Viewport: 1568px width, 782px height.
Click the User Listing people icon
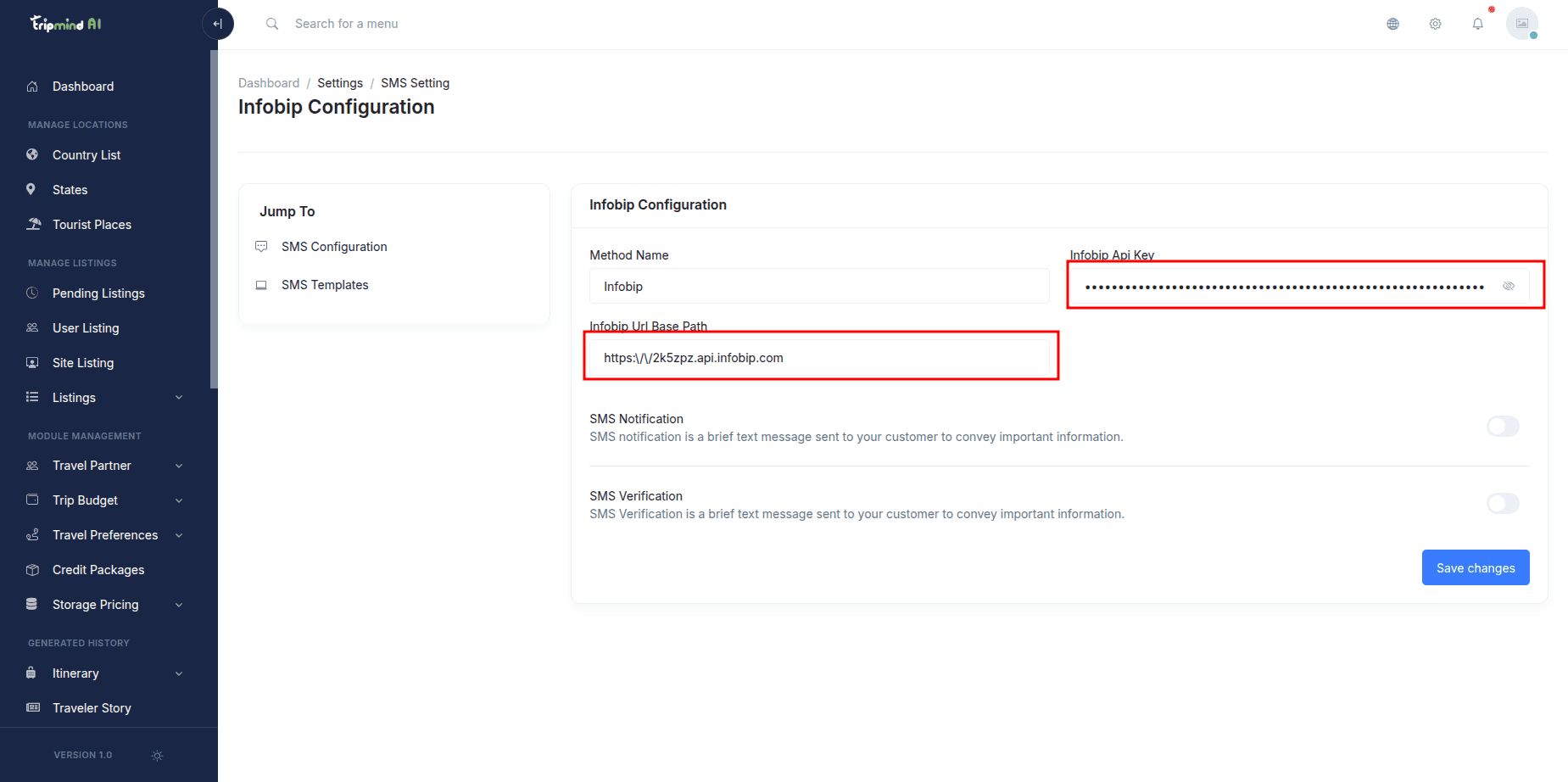[32, 328]
